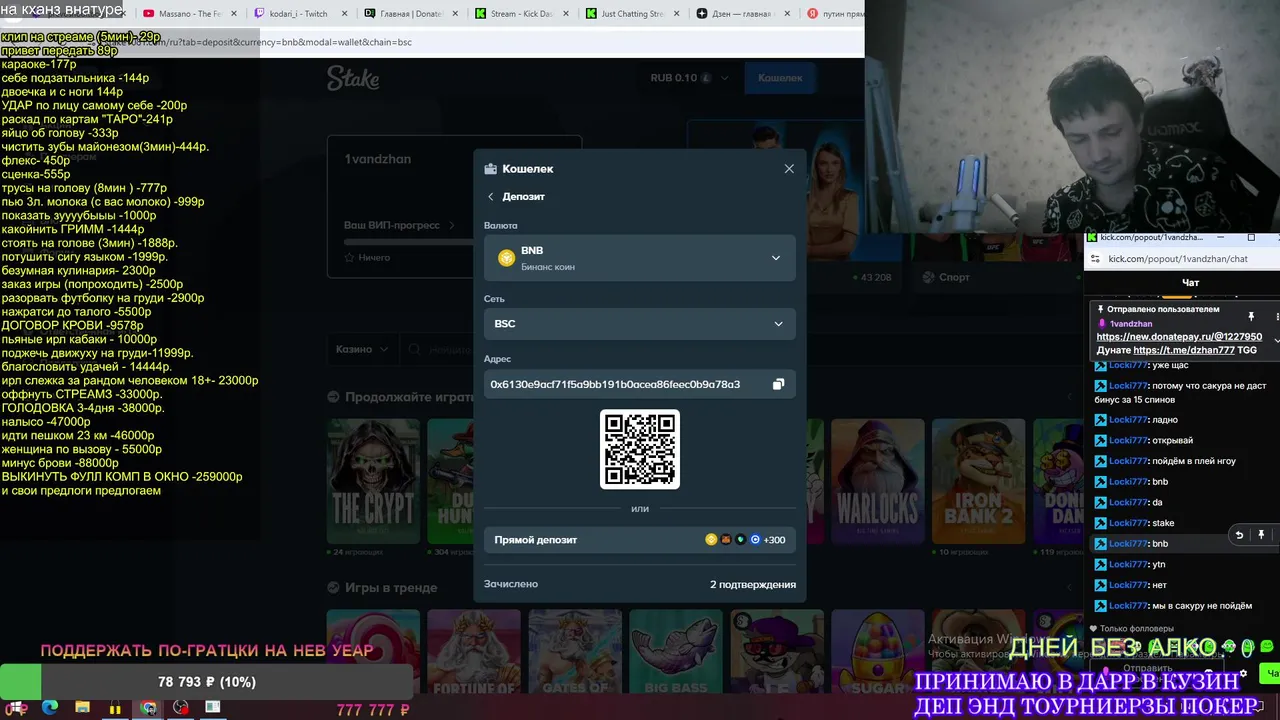The width and height of the screenshot is (1280, 720).
Task: Launch Microsoft Edge from taskbar
Action: 50,708
